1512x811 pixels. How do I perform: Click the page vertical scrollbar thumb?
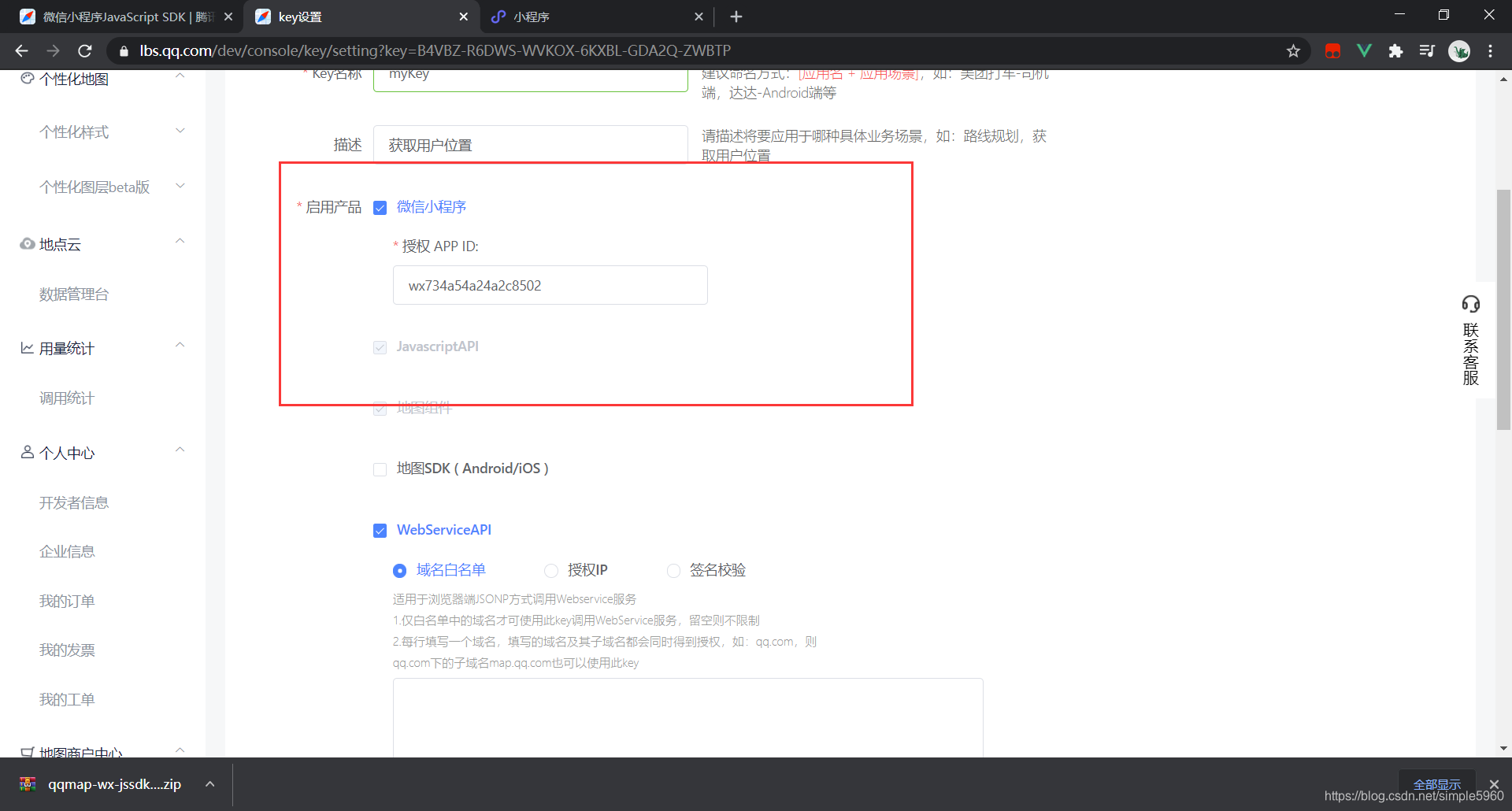pyautogui.click(x=1503, y=309)
